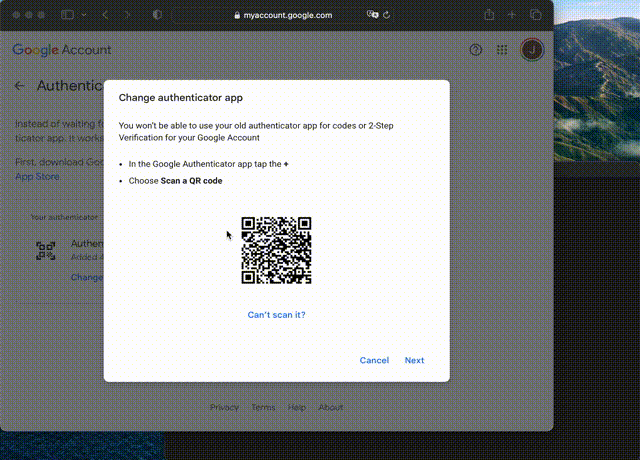Image resolution: width=640 pixels, height=460 pixels.
Task: Click the "In the Google Authenticator app" bullet
Action: tap(209, 164)
